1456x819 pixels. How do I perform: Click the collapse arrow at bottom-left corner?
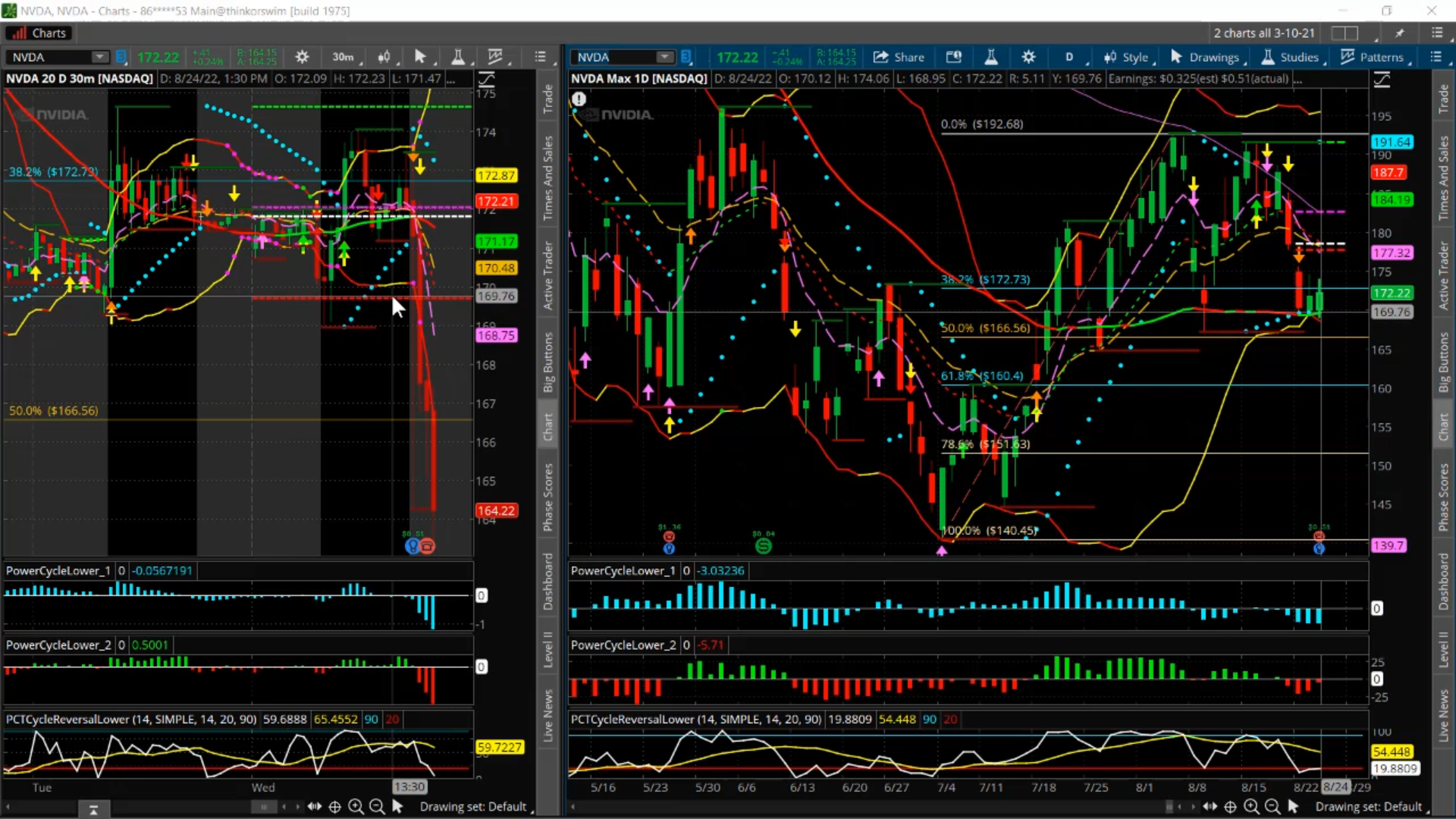coord(93,811)
